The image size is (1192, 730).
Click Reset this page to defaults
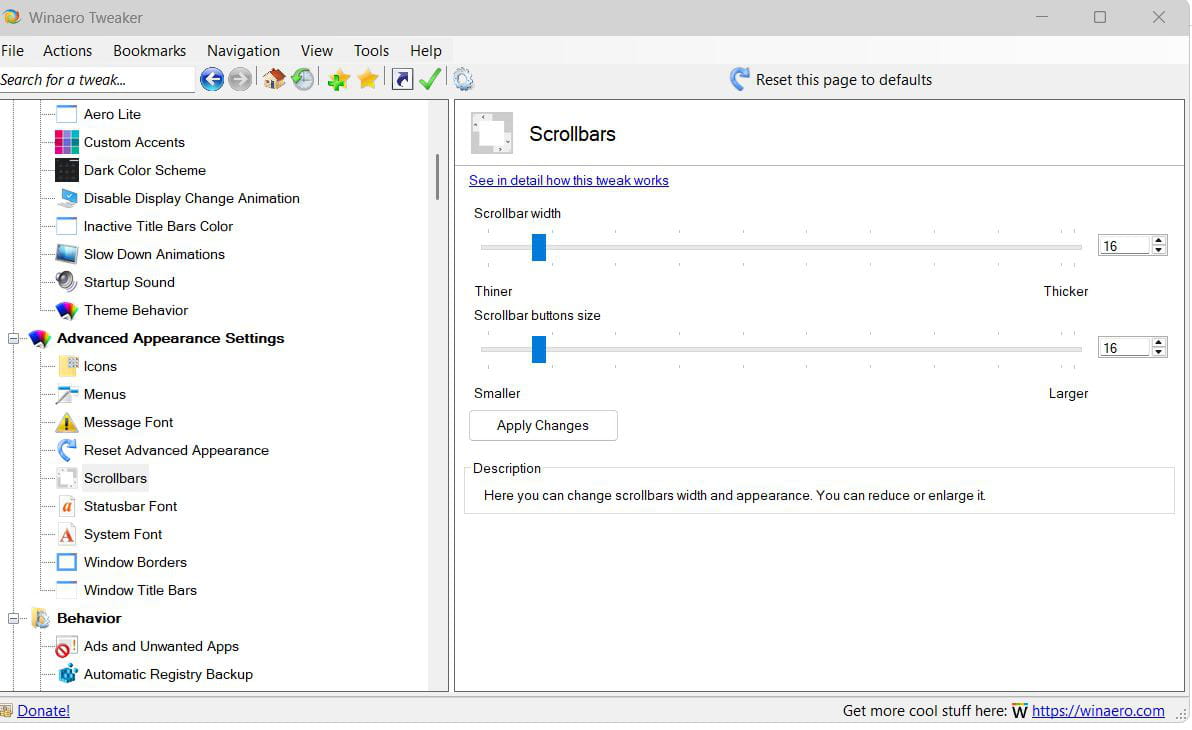click(831, 79)
